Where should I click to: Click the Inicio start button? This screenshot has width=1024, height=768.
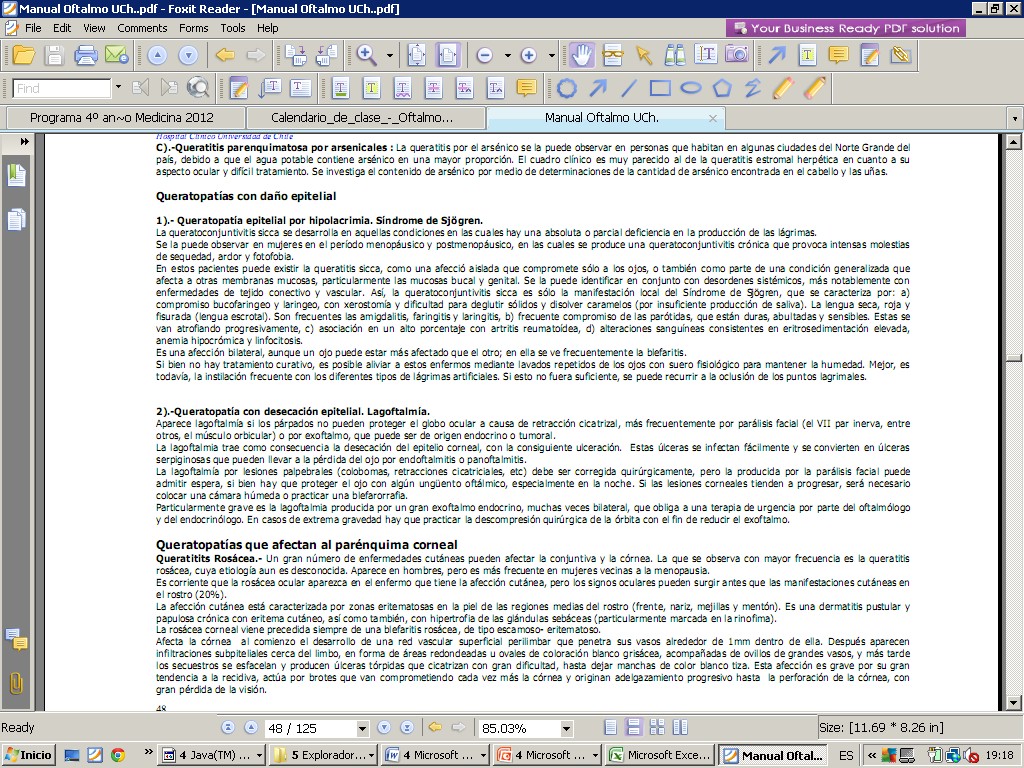pos(29,755)
